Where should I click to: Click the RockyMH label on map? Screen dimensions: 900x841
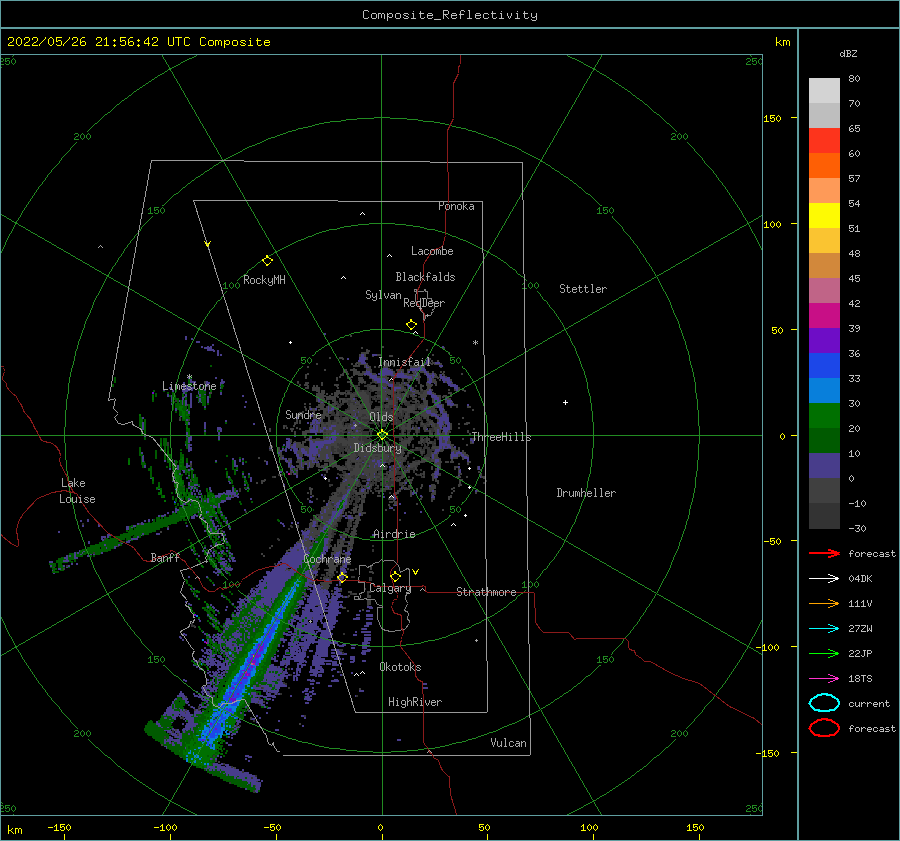click(264, 280)
